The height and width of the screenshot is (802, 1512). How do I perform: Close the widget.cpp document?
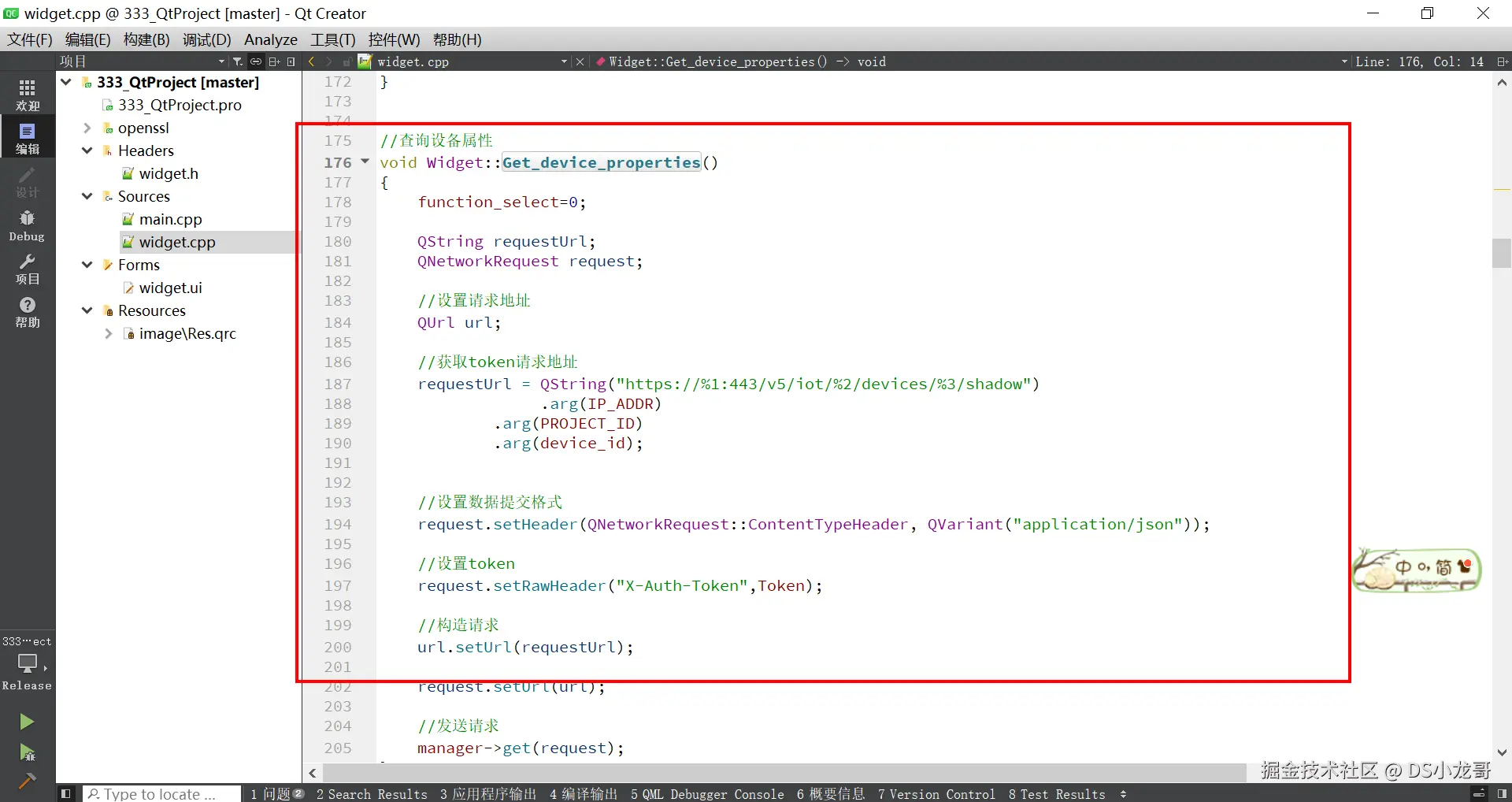(x=580, y=61)
